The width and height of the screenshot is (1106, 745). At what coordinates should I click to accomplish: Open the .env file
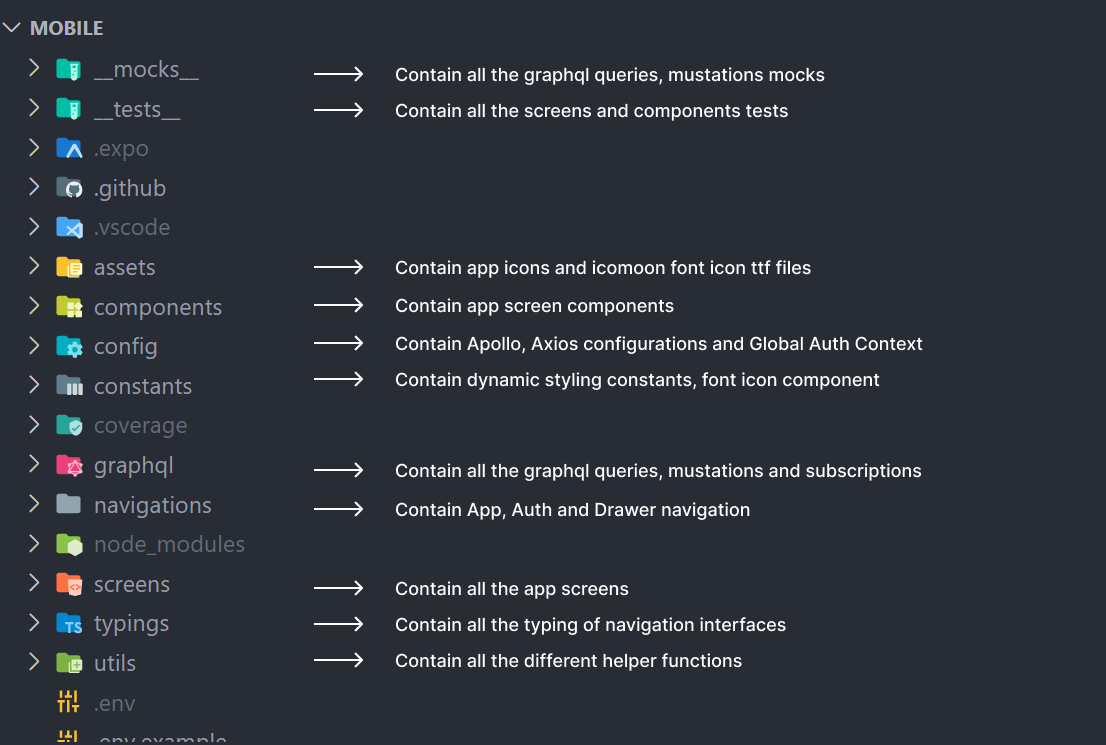tap(114, 703)
